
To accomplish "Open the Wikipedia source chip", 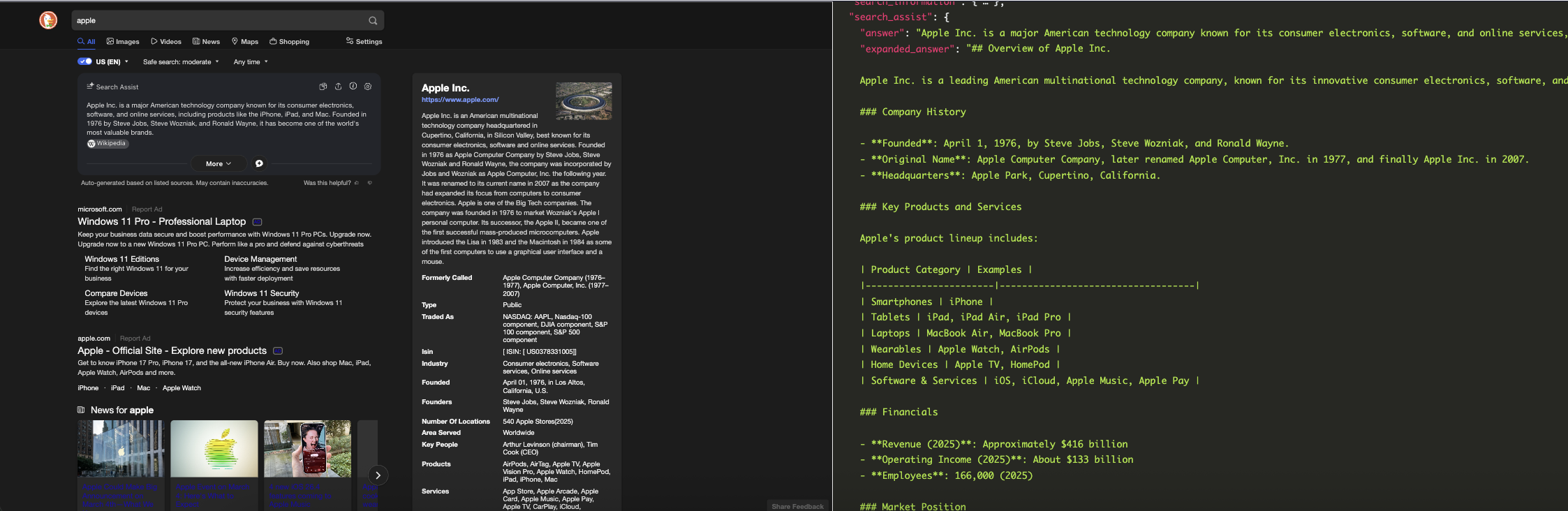I will 108,144.
